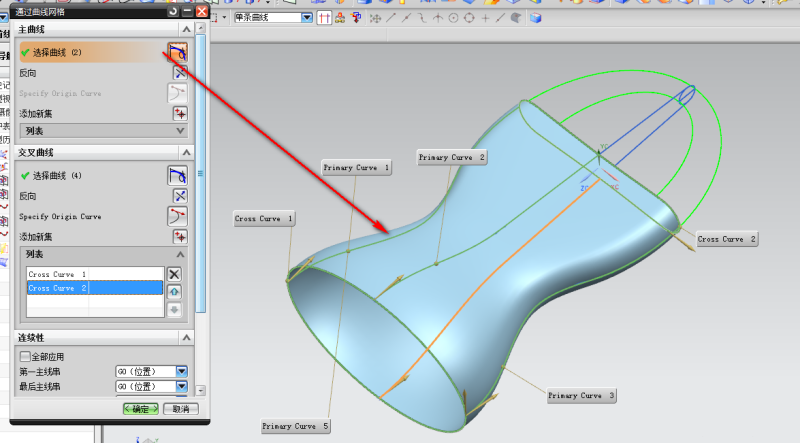Image resolution: width=800 pixels, height=443 pixels.
Task: Click reverse direction icon under cross curves
Action: (180, 196)
